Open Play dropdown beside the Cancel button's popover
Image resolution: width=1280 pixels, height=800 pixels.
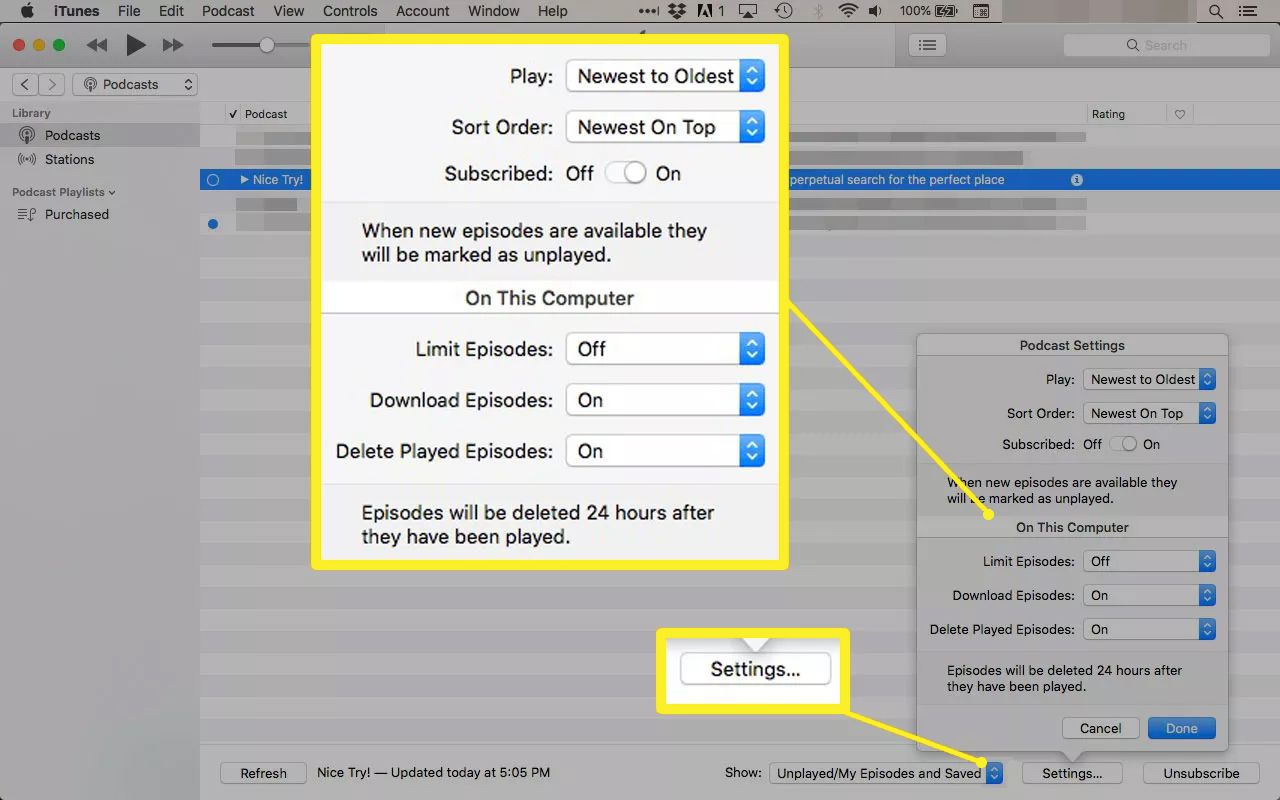[x=1150, y=379]
